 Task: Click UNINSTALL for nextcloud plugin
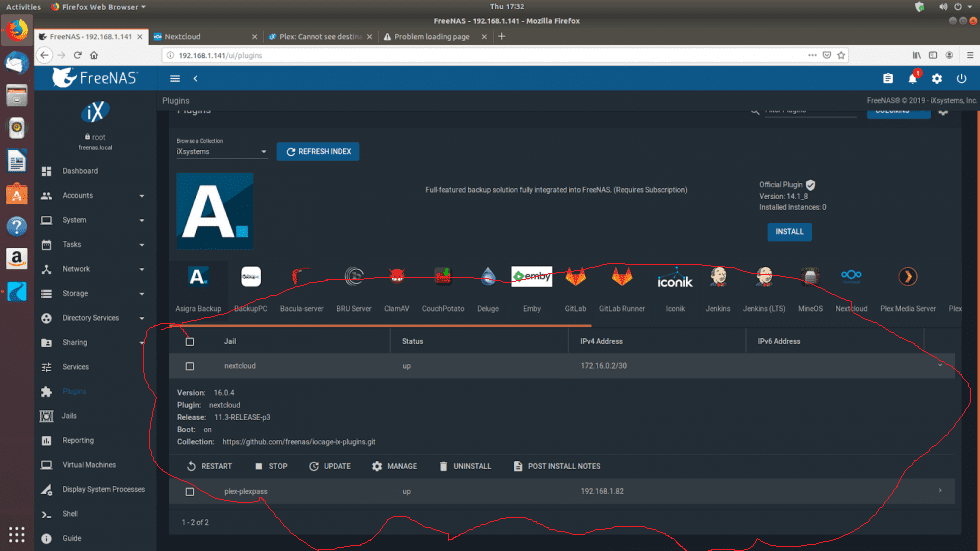[x=465, y=466]
